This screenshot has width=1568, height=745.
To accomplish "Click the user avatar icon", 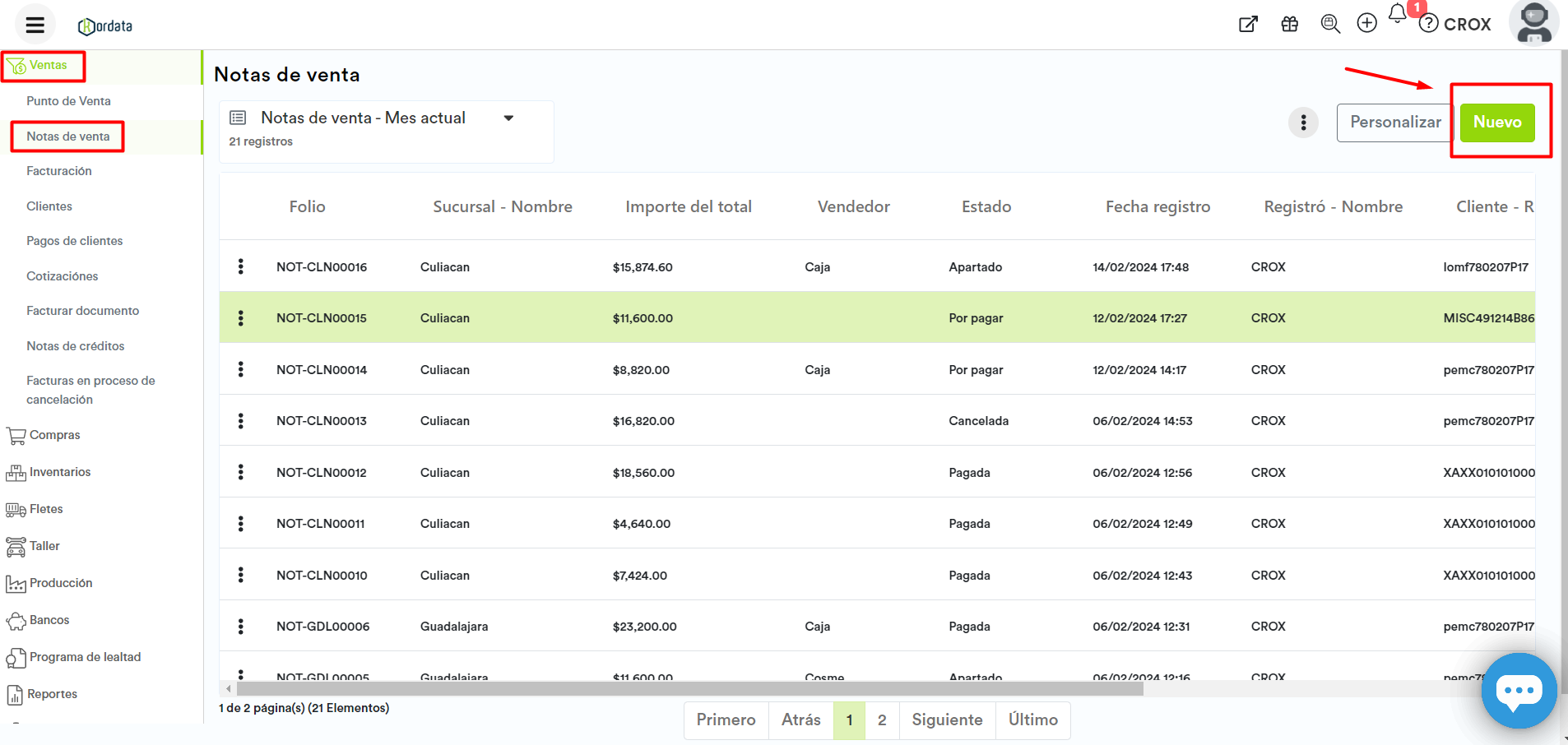I will tap(1533, 23).
